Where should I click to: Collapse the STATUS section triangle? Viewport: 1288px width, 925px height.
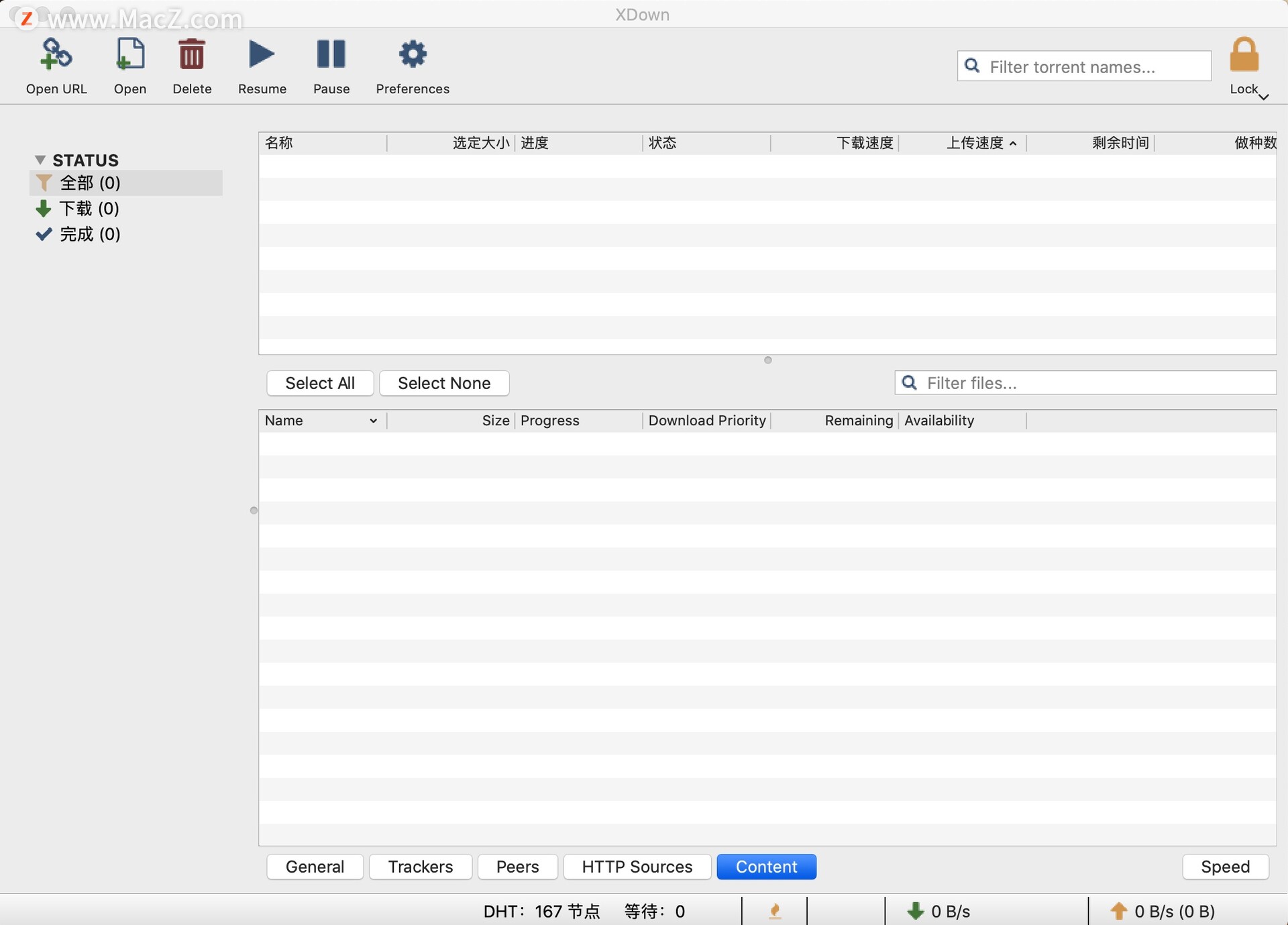(x=40, y=160)
